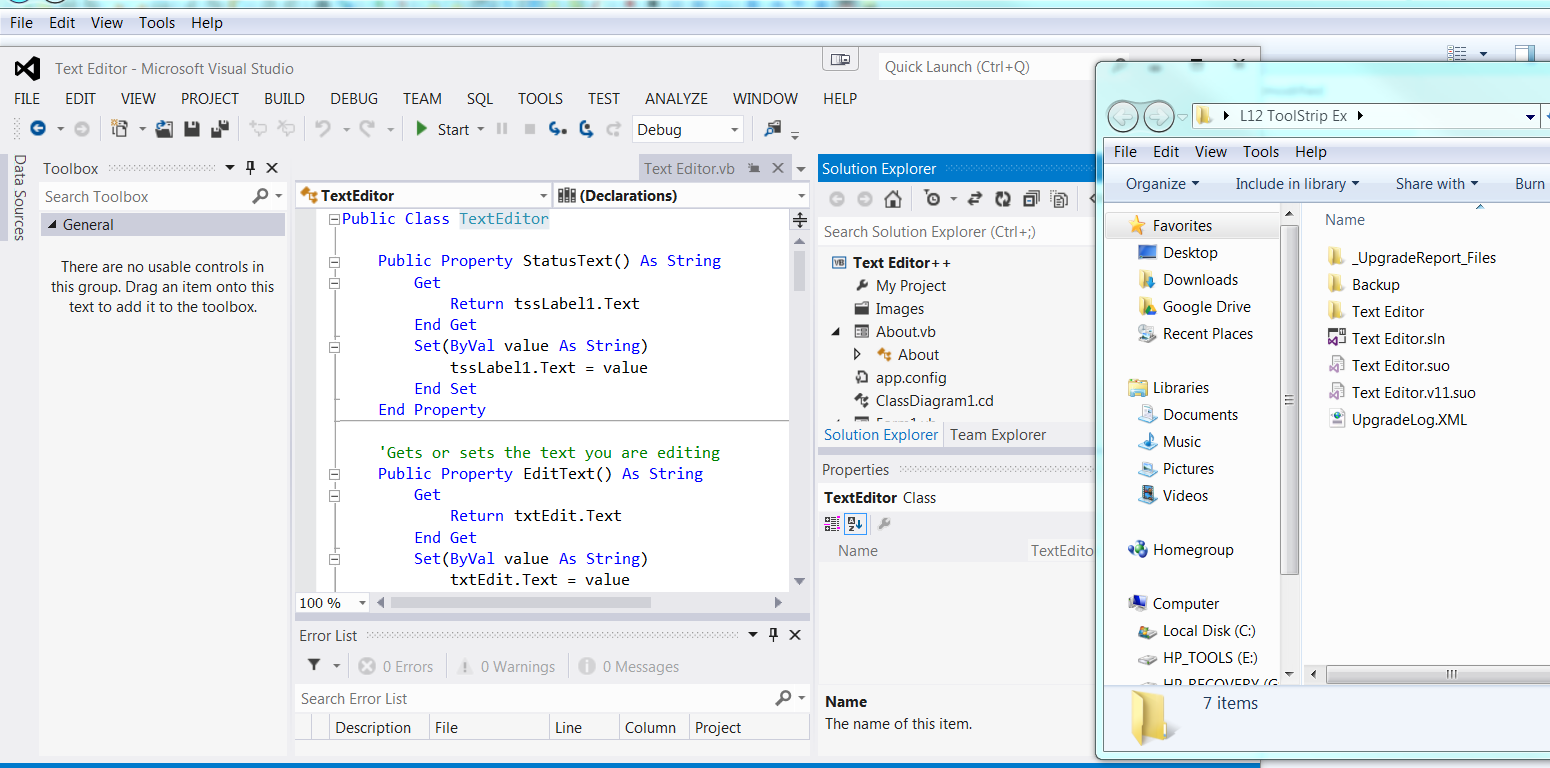Expand the About node in Solution Explorer
The width and height of the screenshot is (1550, 768).
click(858, 354)
